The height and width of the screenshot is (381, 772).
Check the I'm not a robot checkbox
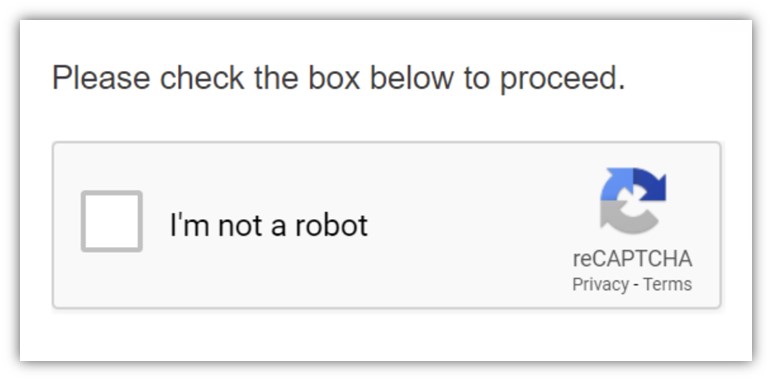tap(112, 221)
